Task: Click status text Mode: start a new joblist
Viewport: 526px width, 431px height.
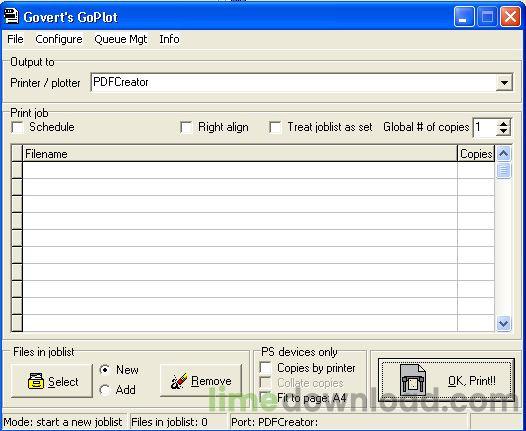Action: point(63,422)
